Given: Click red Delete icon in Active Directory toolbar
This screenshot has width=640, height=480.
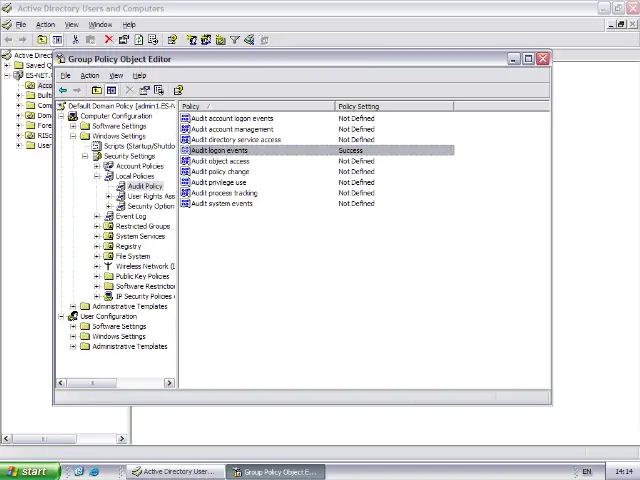Looking at the screenshot, I should tap(109, 40).
